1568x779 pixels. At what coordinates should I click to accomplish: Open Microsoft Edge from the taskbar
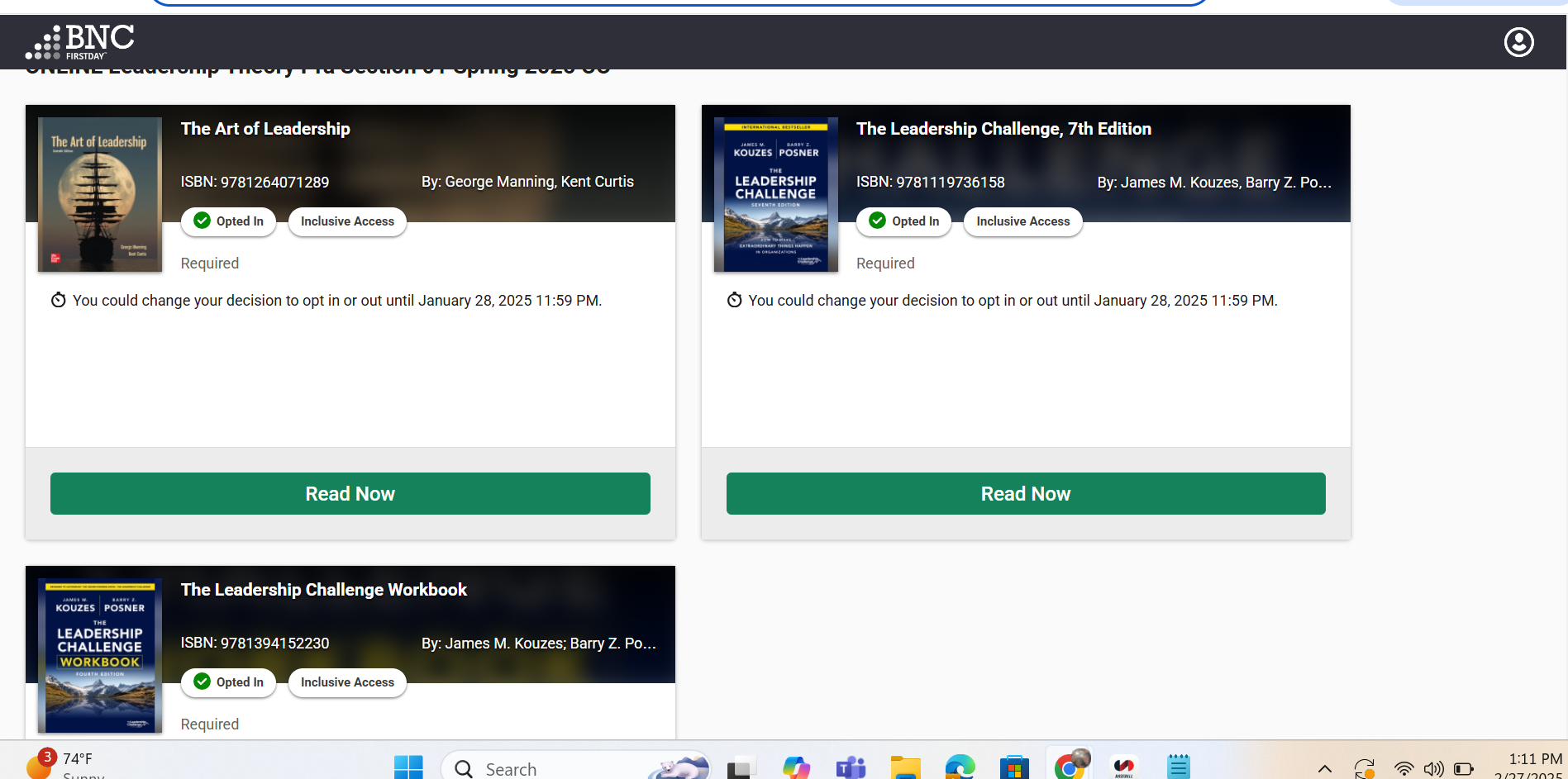(x=960, y=768)
